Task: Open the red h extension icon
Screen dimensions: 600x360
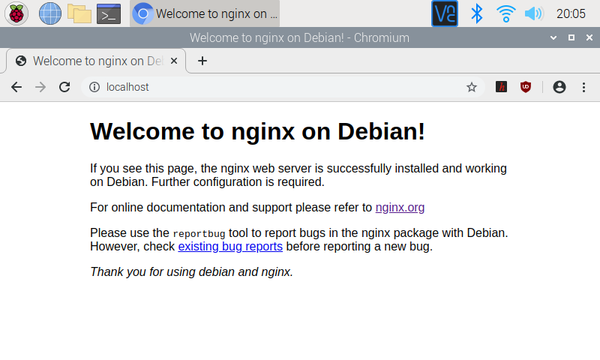Action: [x=501, y=87]
